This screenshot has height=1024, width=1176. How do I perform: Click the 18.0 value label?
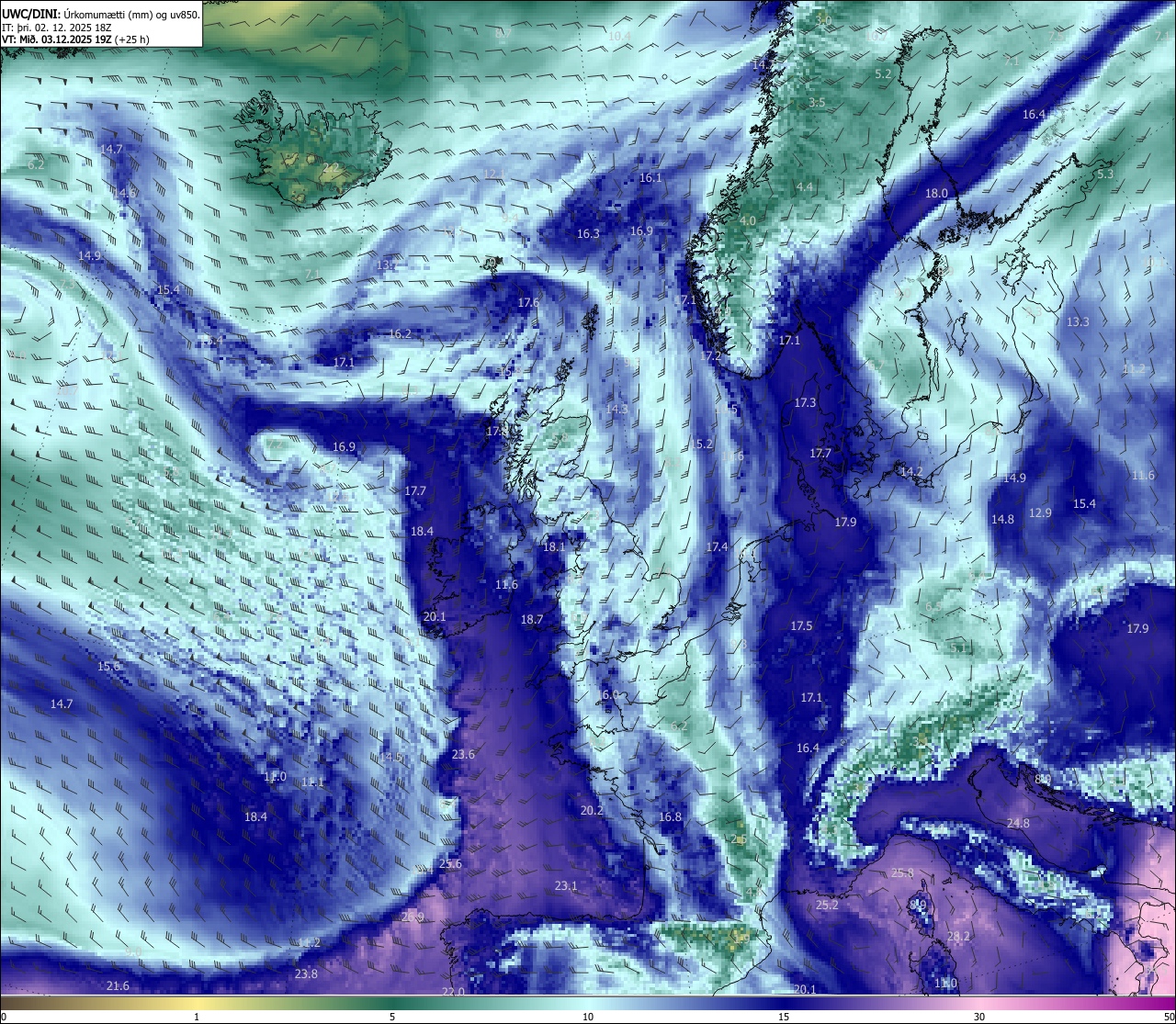(936, 193)
